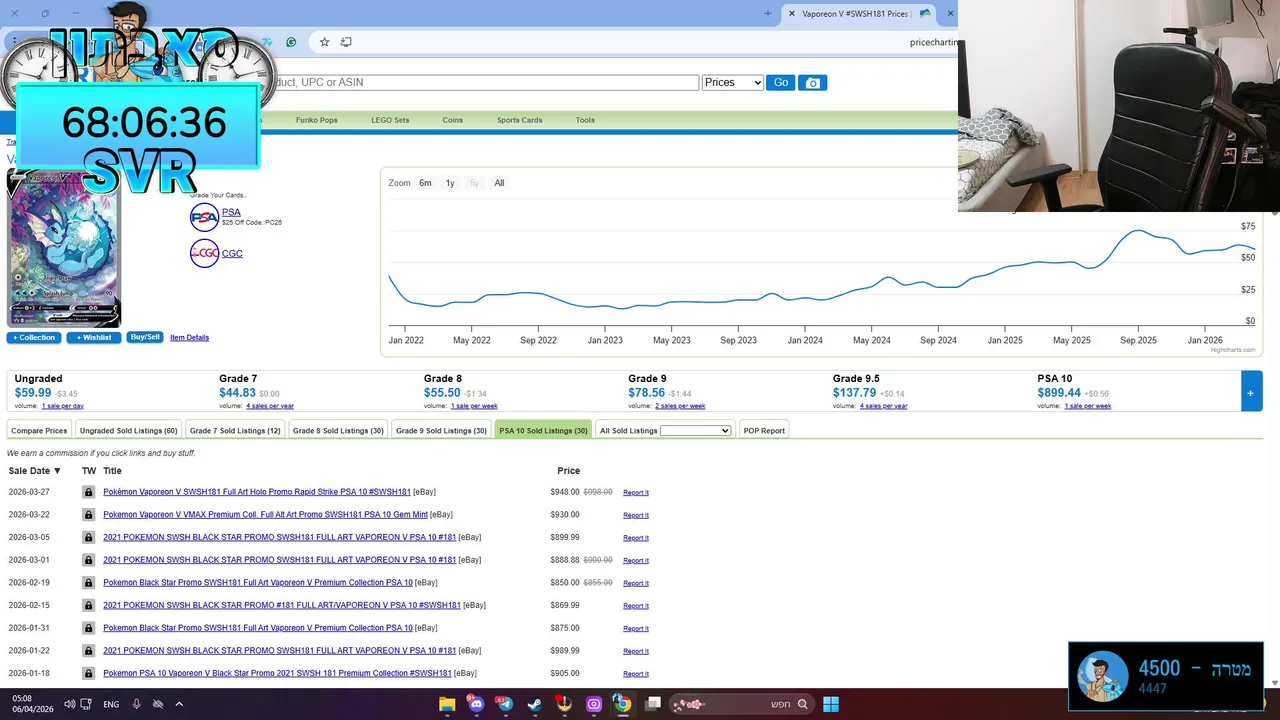Click the PSA 10 price $899.44

pos(1059,393)
